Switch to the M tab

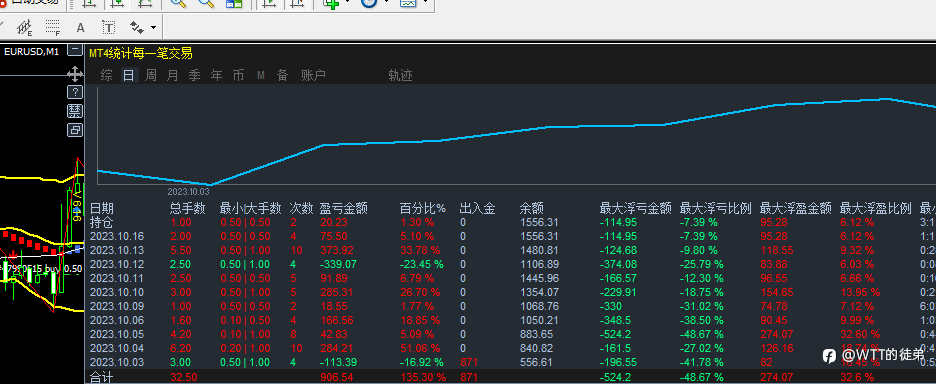[x=261, y=75]
